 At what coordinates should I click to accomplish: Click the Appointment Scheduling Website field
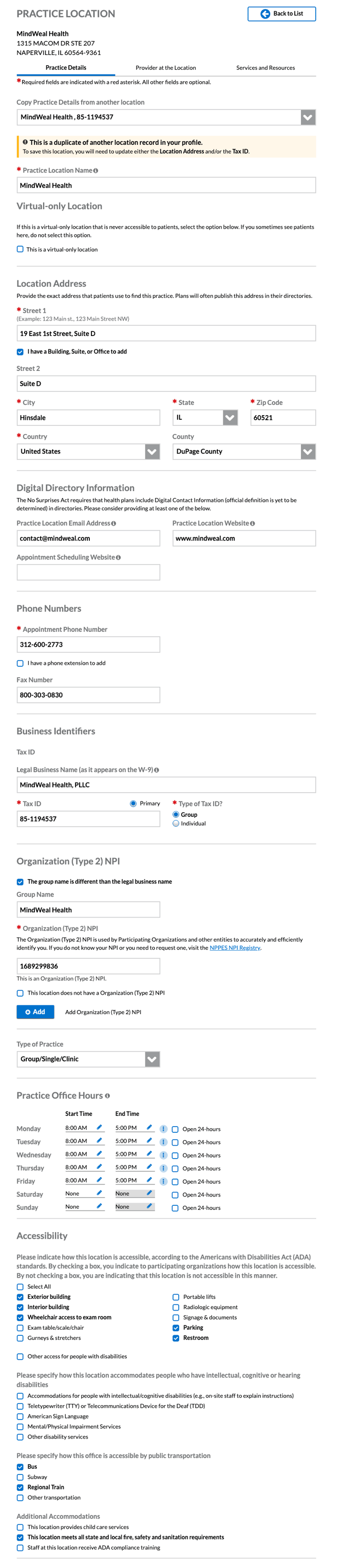88,572
